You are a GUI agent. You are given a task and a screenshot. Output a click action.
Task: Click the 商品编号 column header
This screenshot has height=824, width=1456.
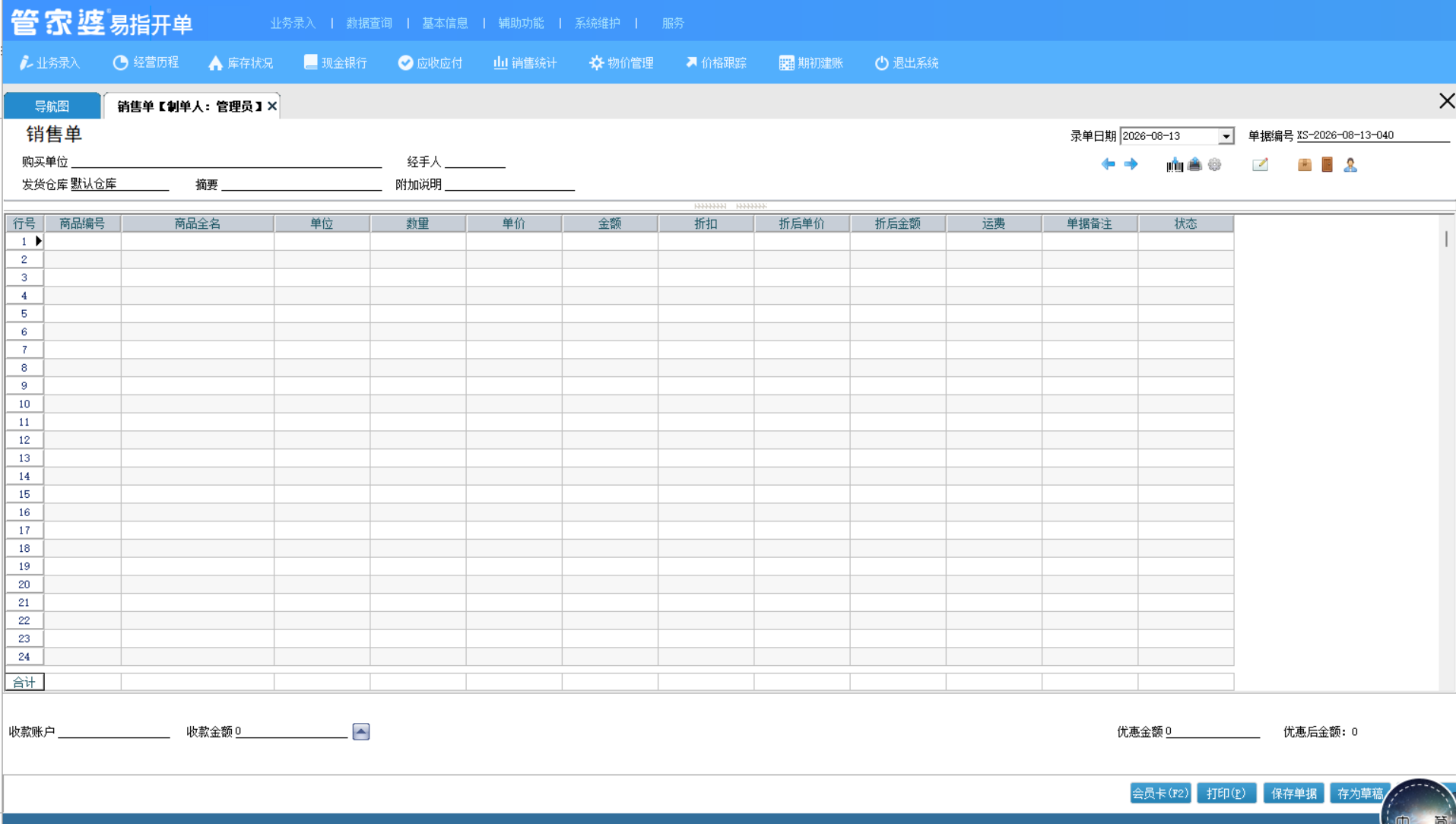pyautogui.click(x=82, y=223)
